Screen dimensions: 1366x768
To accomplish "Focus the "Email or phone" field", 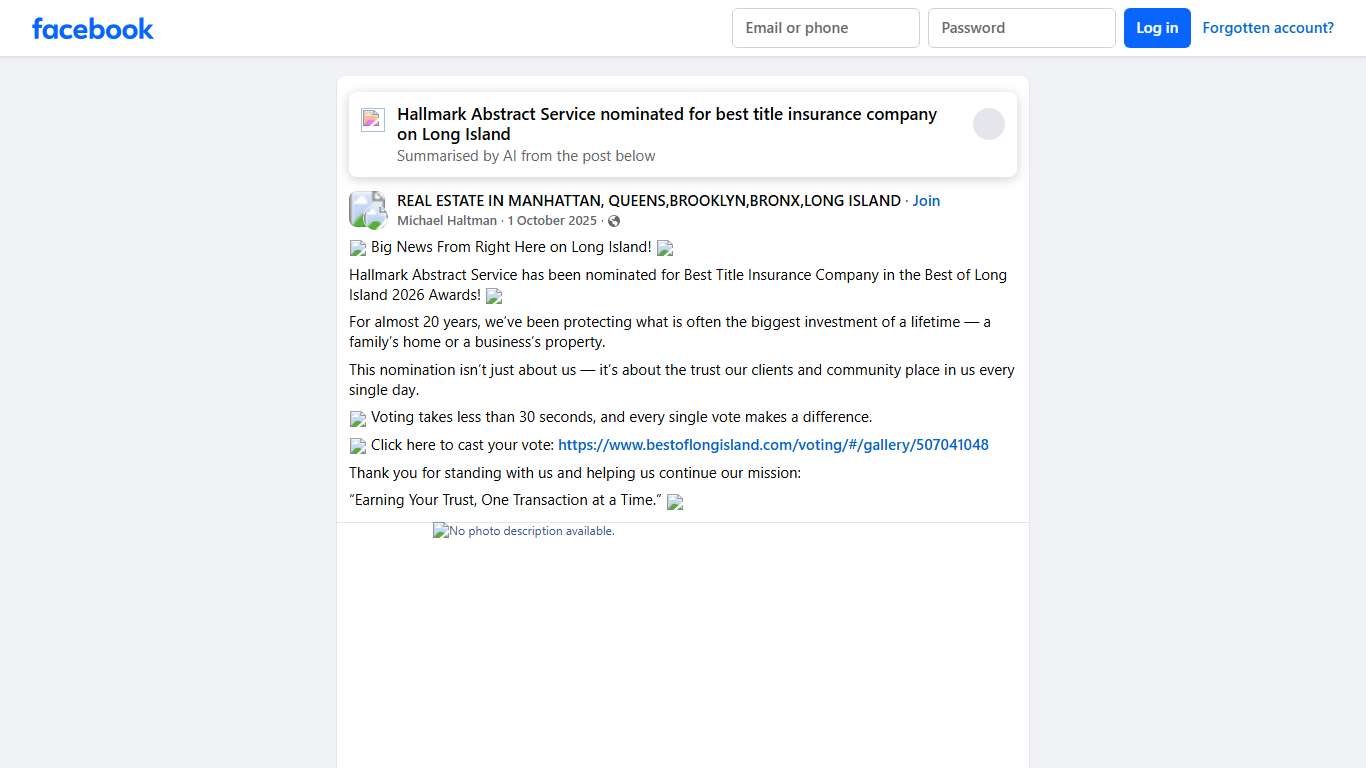I will (825, 28).
